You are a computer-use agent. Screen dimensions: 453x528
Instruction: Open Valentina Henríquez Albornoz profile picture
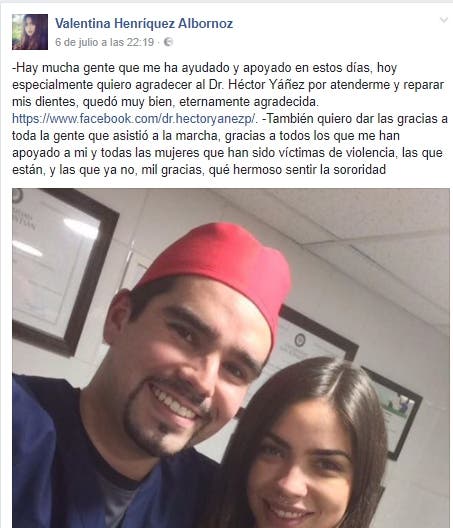[x=30, y=32]
